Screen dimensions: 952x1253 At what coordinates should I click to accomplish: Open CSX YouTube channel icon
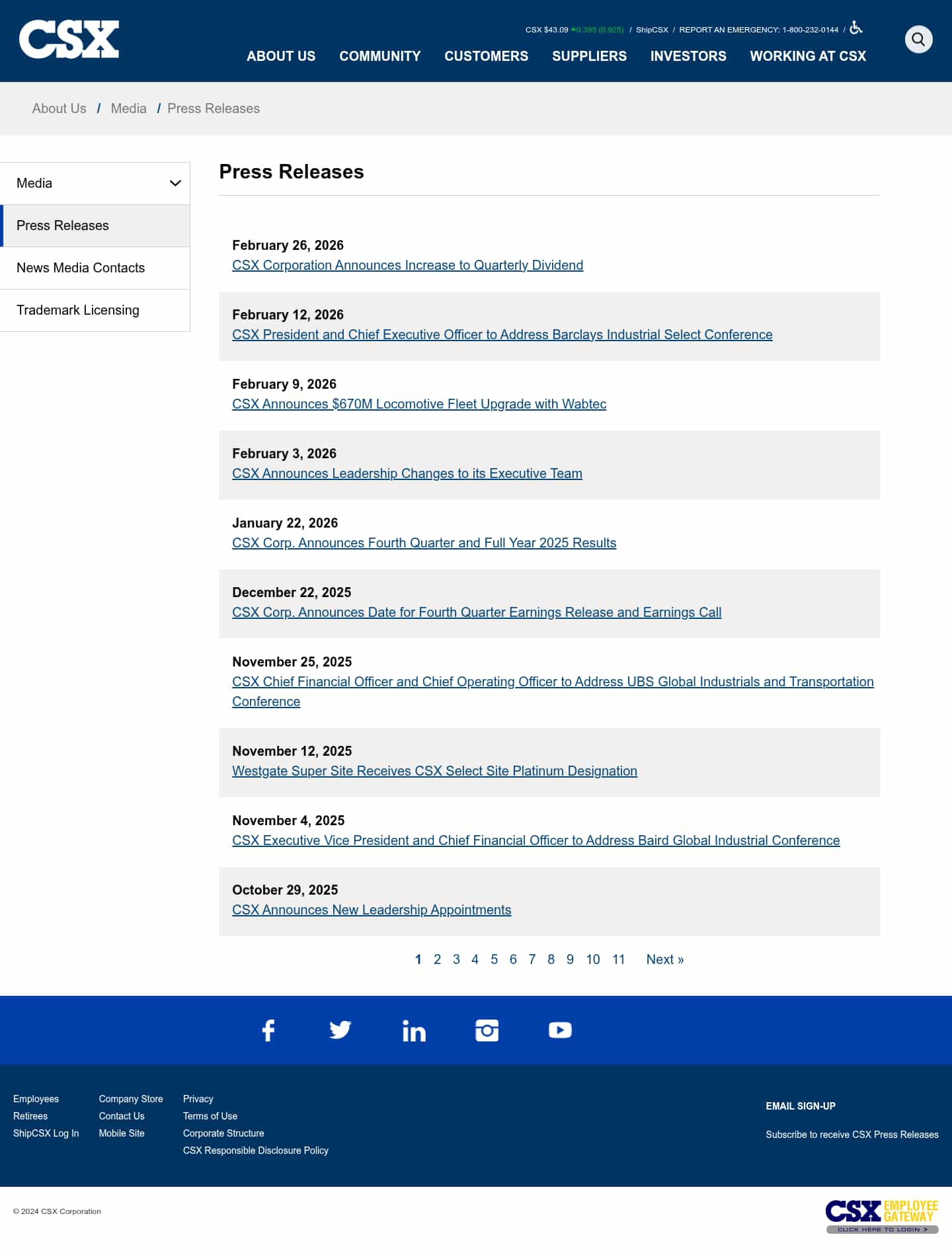(x=560, y=1030)
